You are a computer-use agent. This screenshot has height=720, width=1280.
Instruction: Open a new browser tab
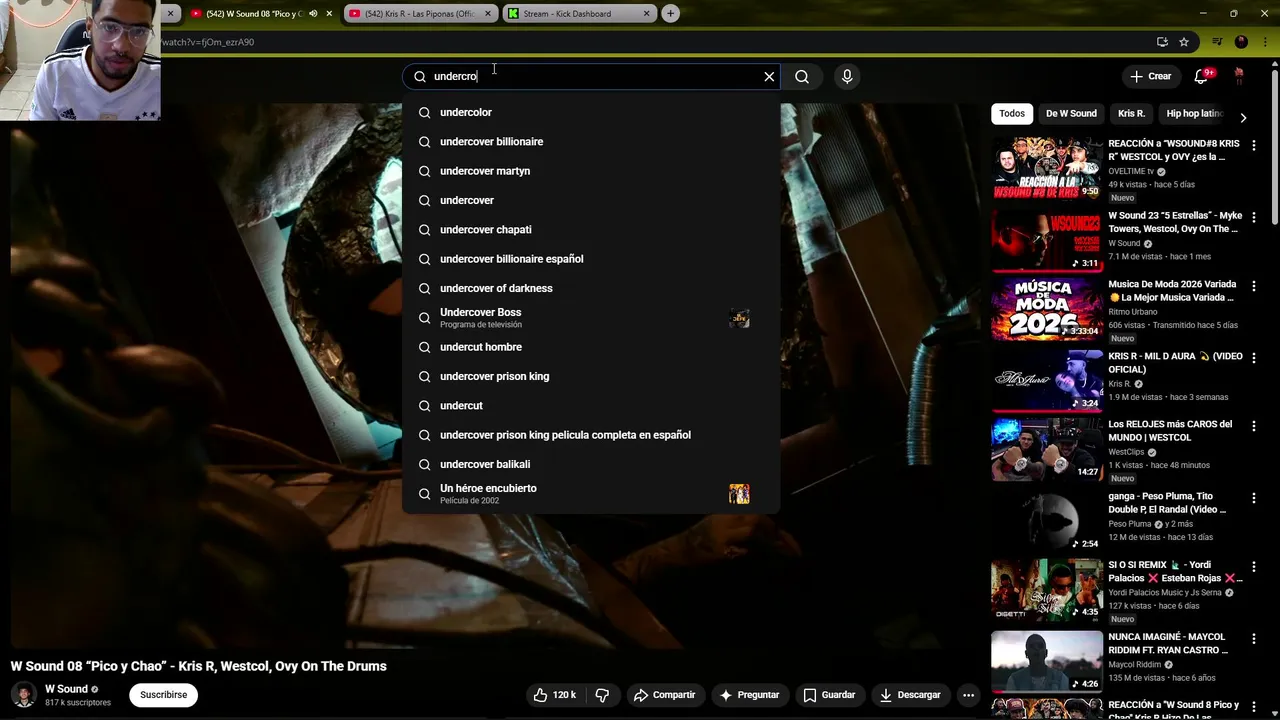pos(670,14)
